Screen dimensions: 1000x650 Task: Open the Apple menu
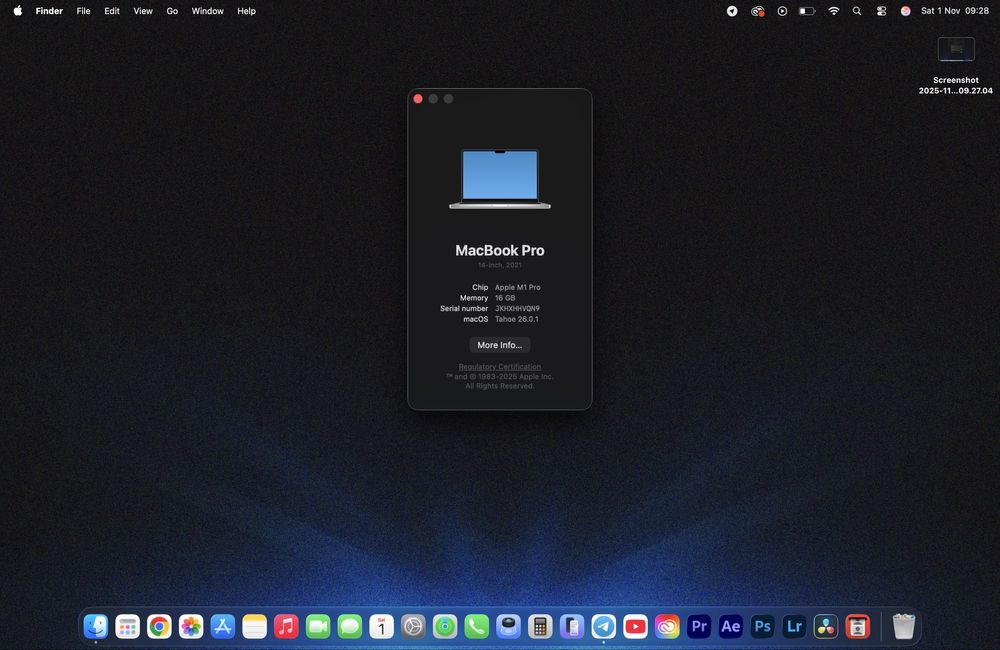(18, 11)
